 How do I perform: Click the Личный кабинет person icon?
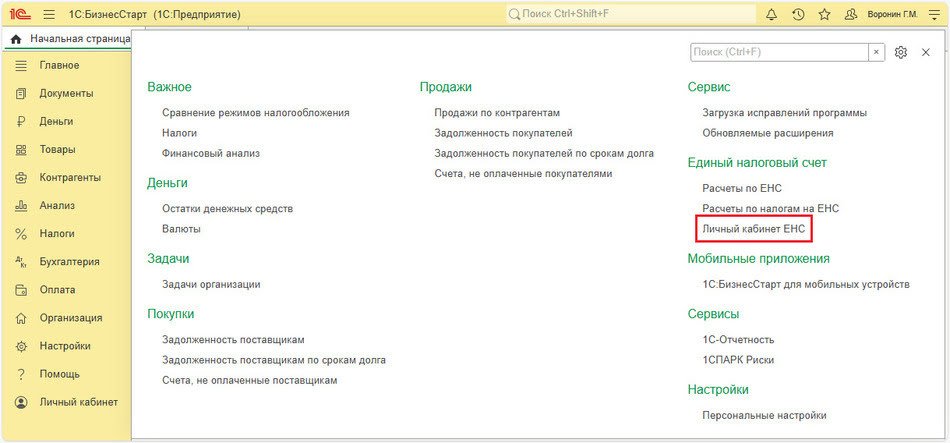pos(21,402)
